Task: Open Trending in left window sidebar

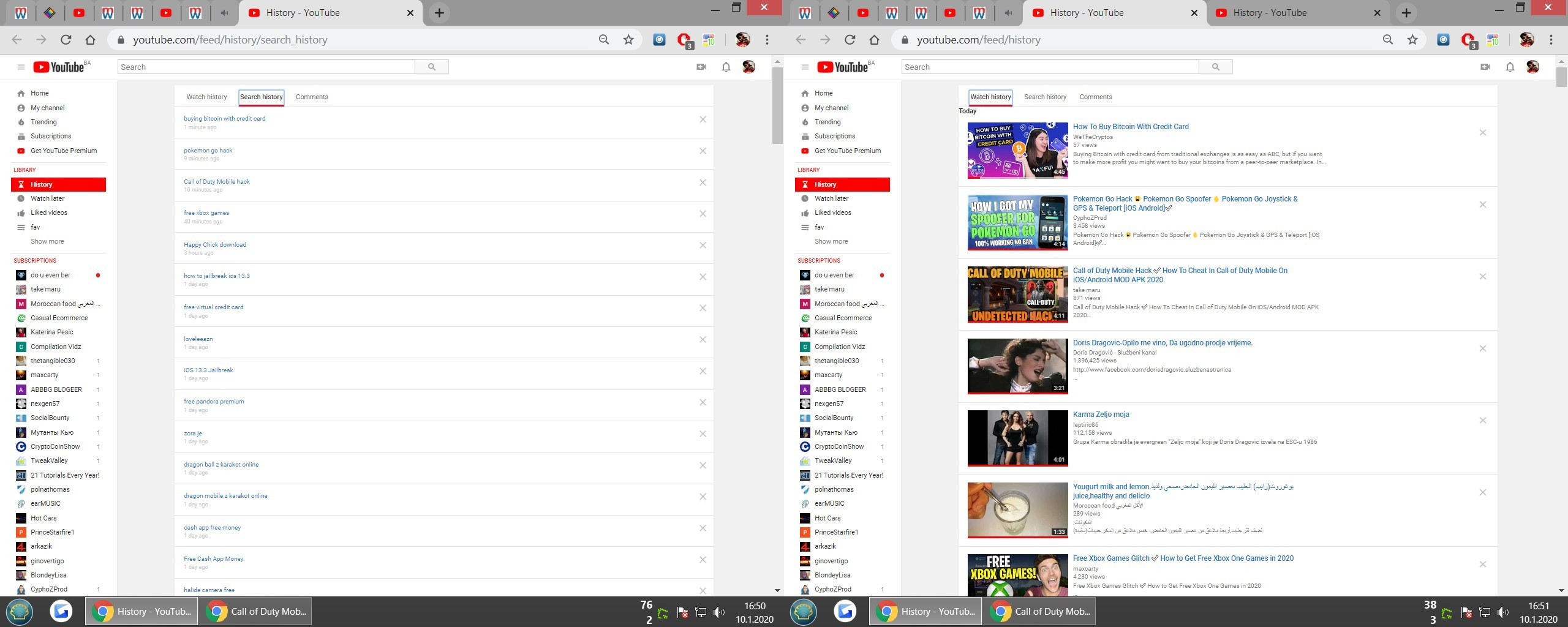Action: (43, 122)
